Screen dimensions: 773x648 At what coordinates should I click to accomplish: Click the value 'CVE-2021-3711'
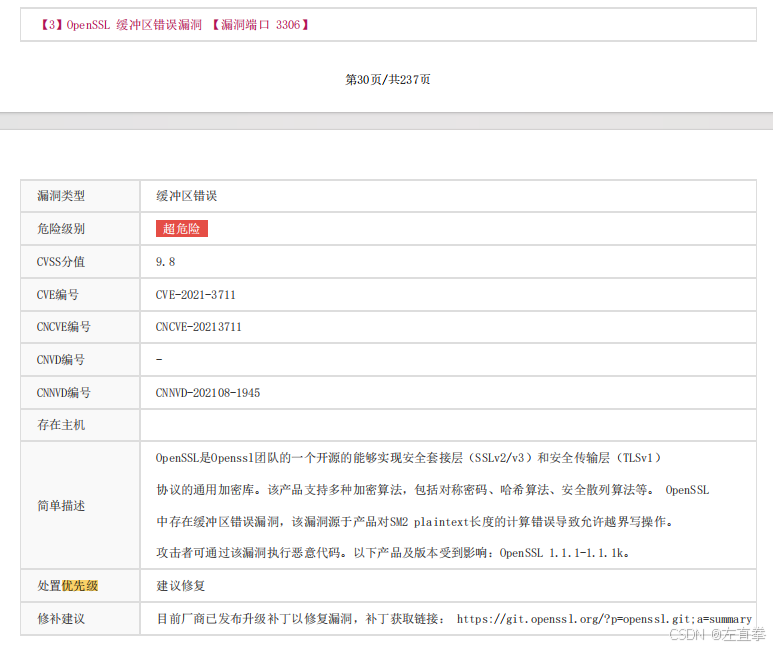196,295
